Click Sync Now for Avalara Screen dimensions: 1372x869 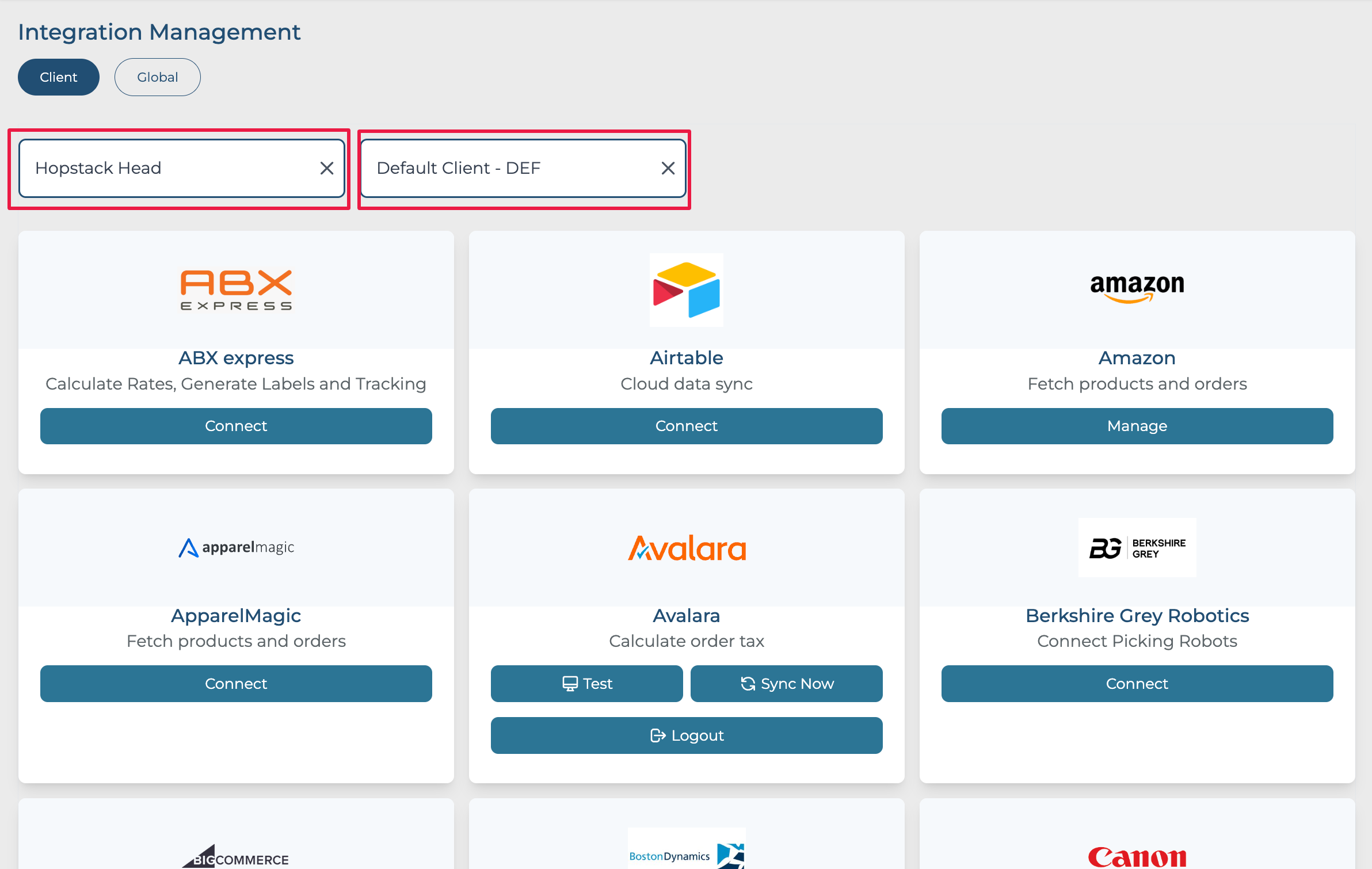click(x=786, y=684)
